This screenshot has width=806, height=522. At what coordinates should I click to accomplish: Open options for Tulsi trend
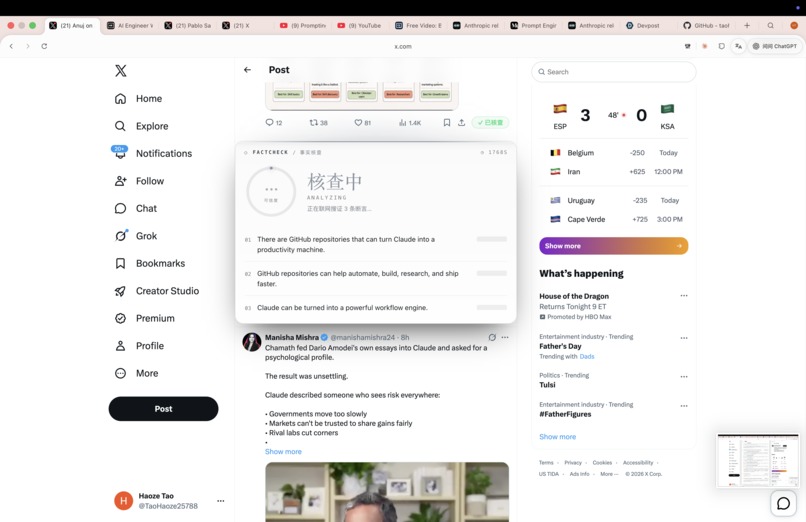coord(684,377)
